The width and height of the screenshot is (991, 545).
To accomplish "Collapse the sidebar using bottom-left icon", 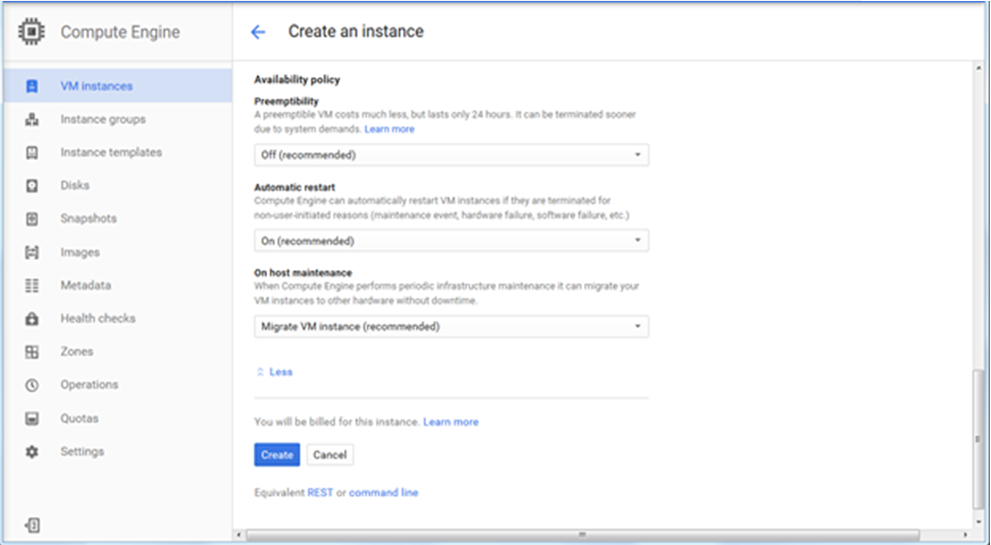I will [x=32, y=525].
